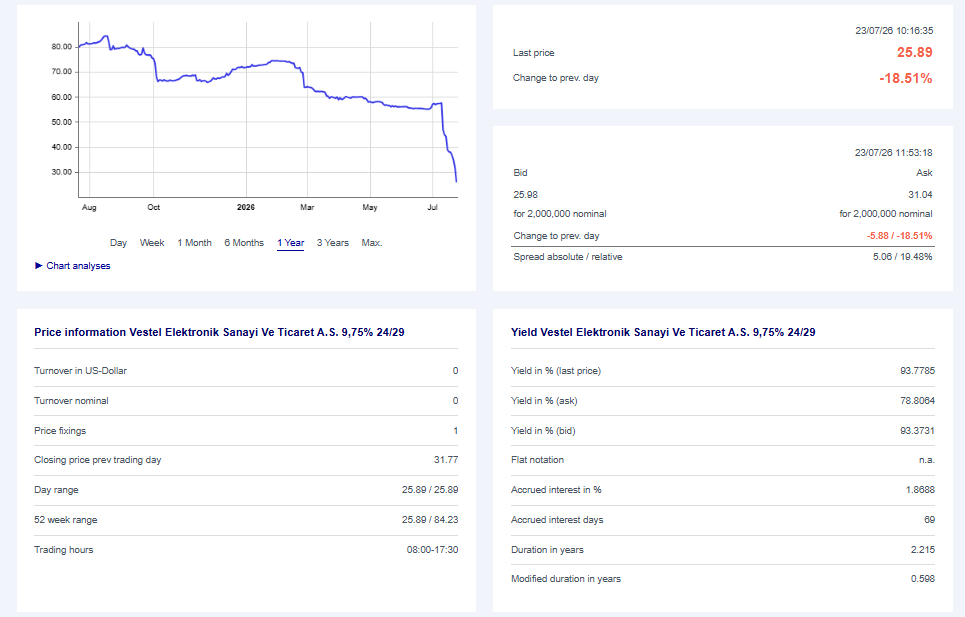Click the Price fixings row label
The width and height of the screenshot is (965, 617).
coord(60,431)
